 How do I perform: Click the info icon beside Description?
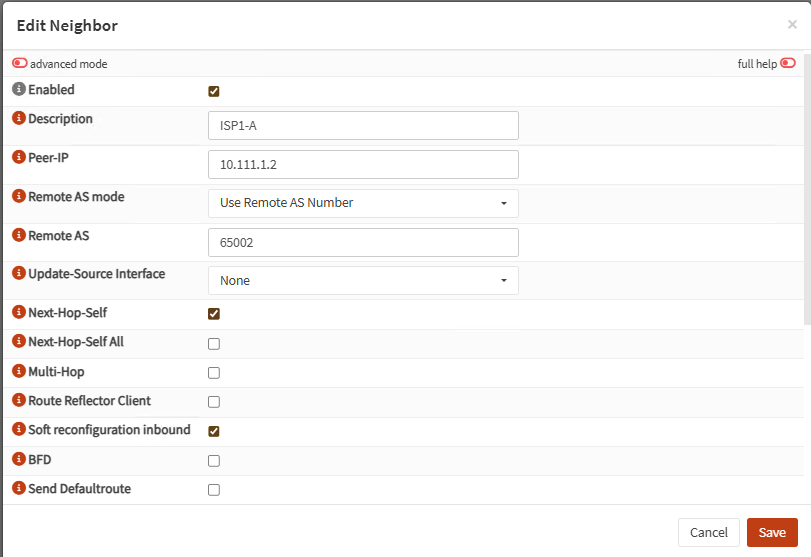click(x=18, y=119)
